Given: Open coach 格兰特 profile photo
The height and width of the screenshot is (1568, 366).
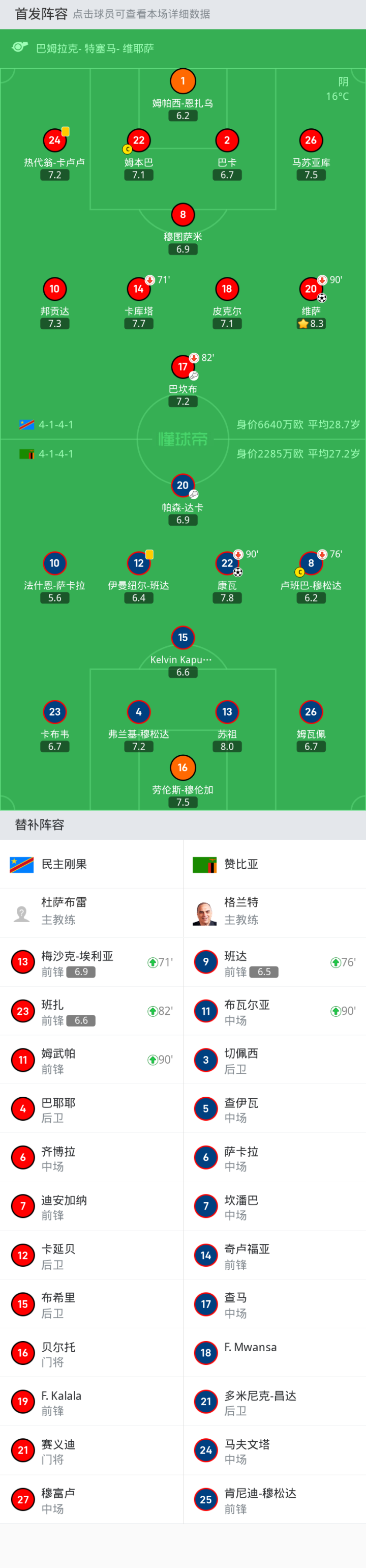Looking at the screenshot, I should [x=204, y=913].
